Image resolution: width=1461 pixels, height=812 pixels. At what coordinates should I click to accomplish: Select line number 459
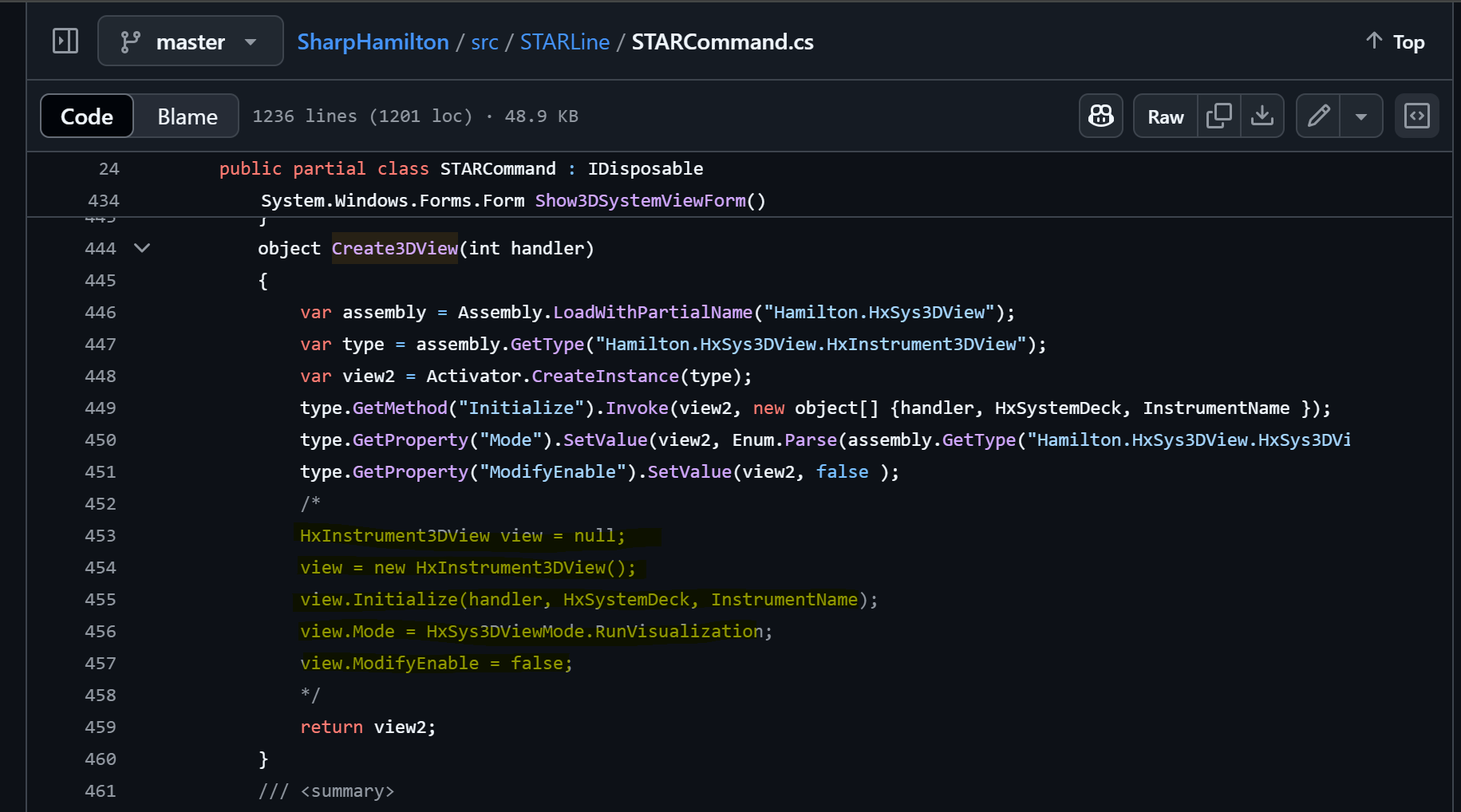101,727
